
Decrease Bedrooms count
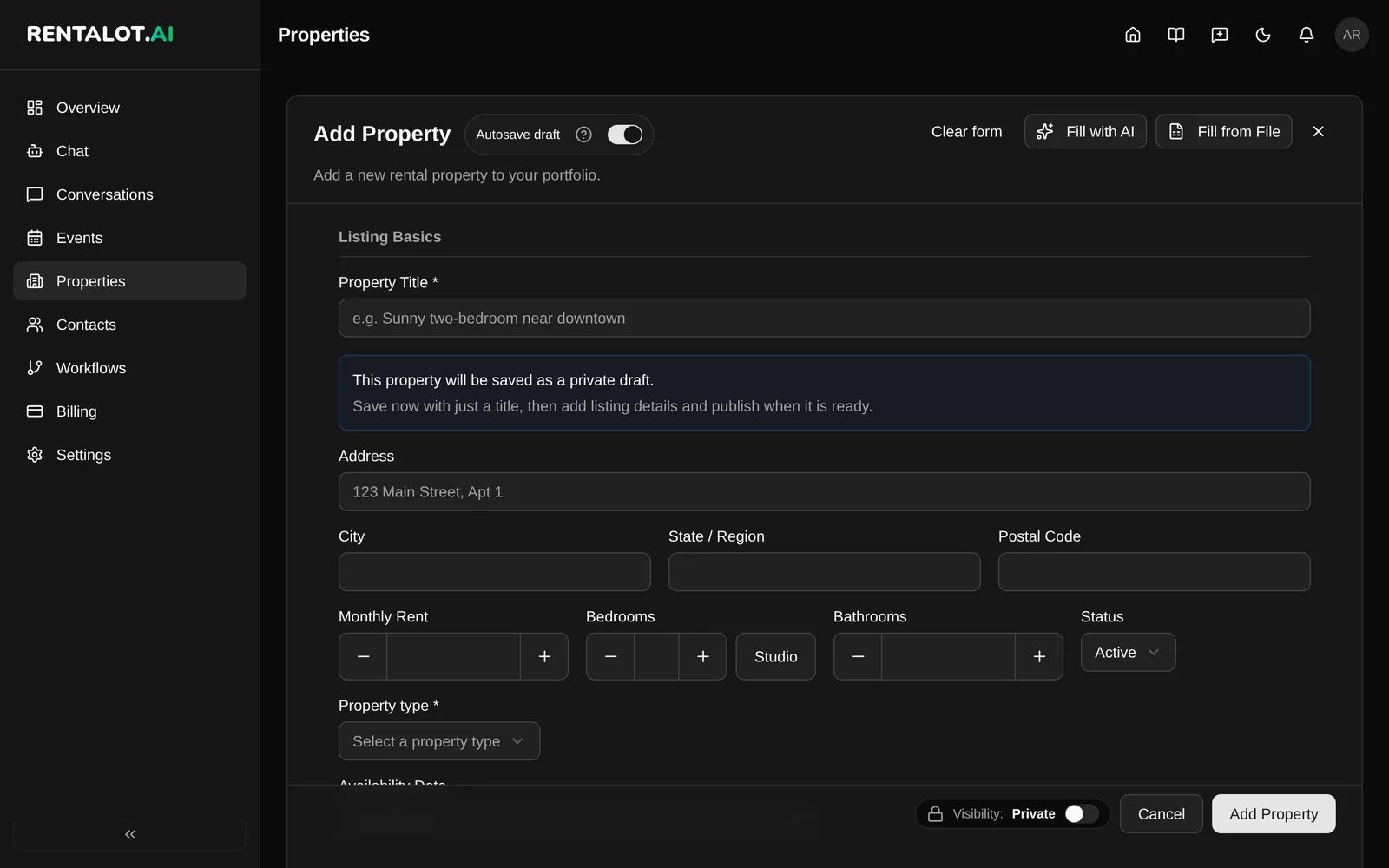[x=611, y=656]
